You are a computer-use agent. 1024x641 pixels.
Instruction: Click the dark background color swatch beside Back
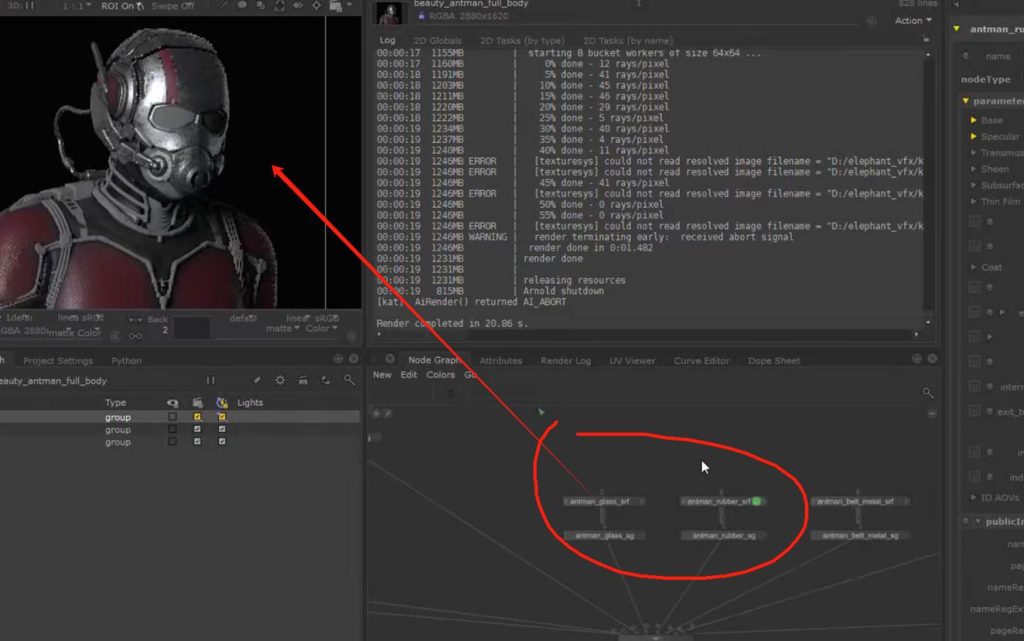(x=193, y=329)
